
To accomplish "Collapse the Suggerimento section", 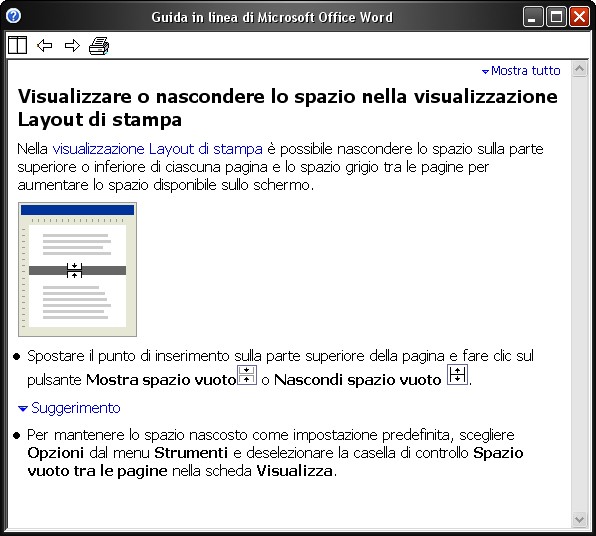I will click(x=70, y=408).
